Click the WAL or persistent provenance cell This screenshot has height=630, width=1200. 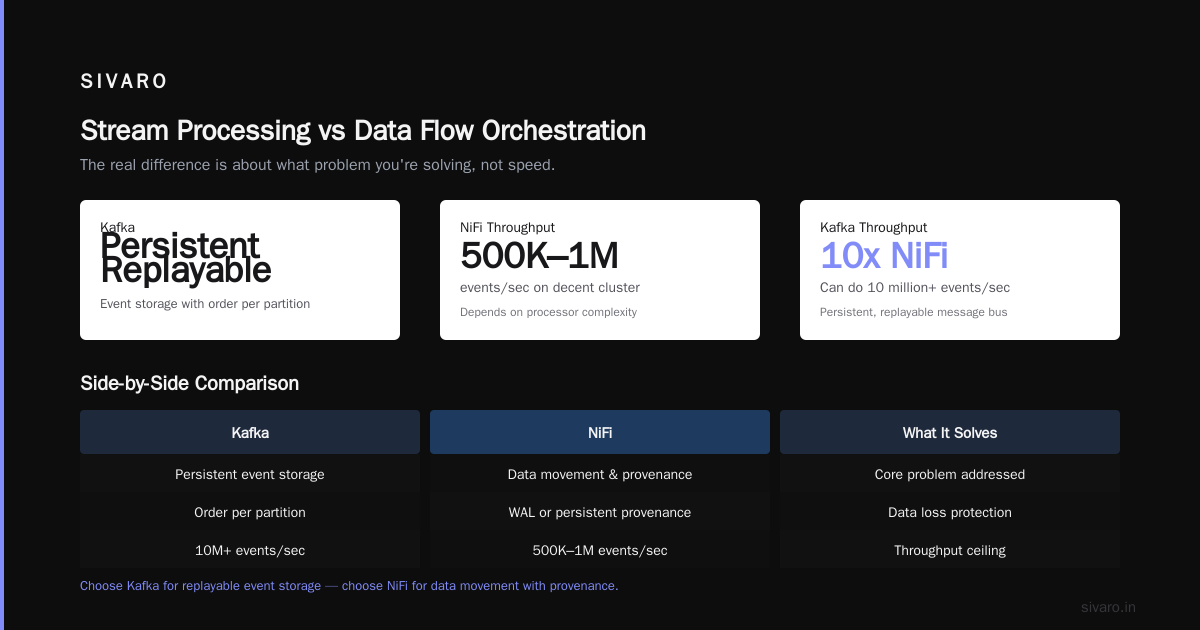[600, 512]
